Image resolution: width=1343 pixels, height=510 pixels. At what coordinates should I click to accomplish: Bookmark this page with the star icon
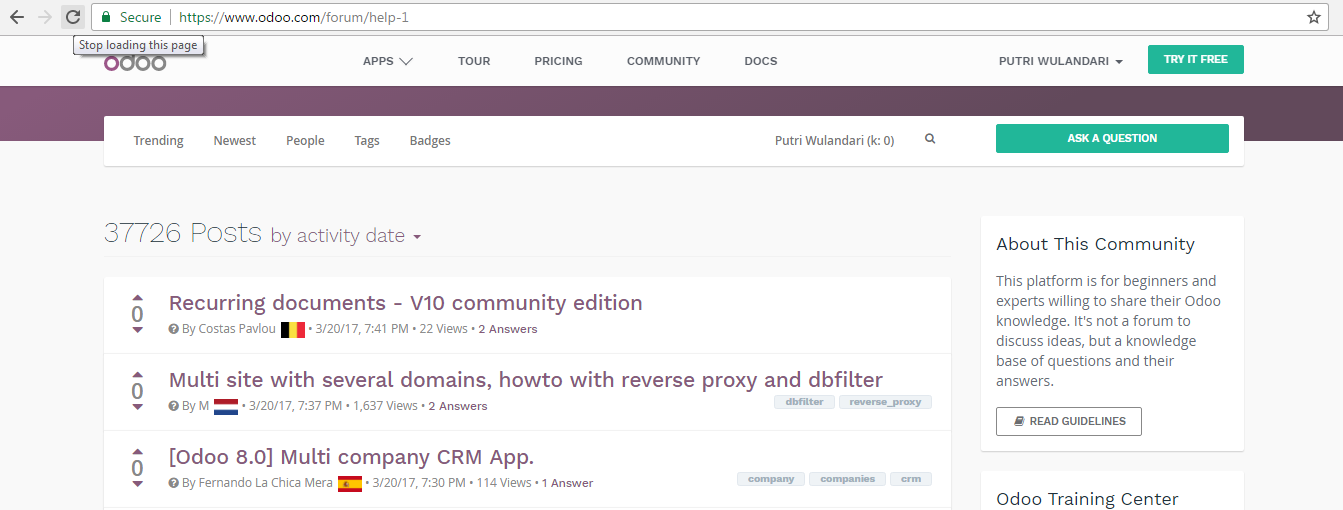[1314, 17]
